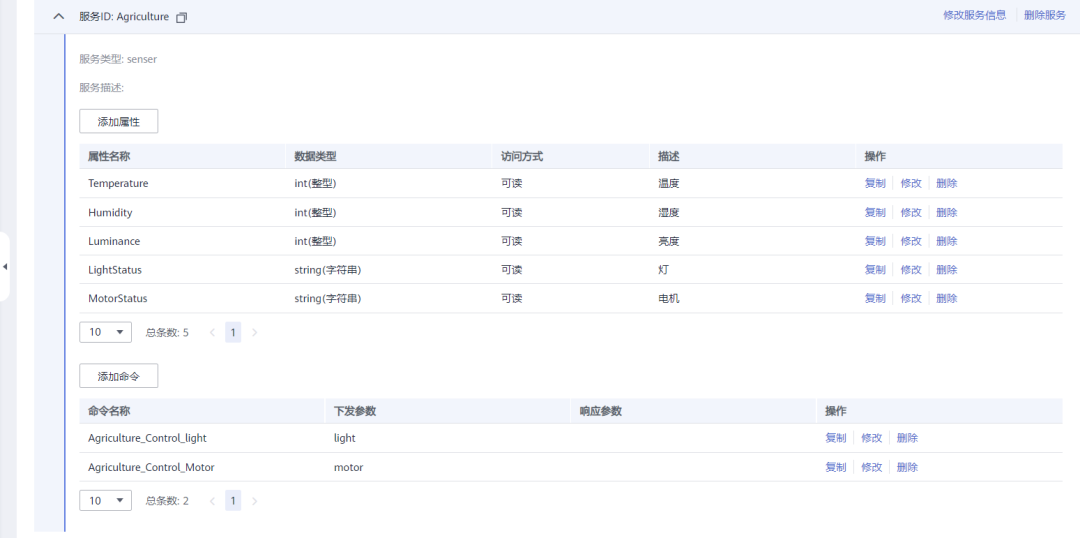Image resolution: width=1080 pixels, height=538 pixels.
Task: Copy the Humidity property
Action: click(x=875, y=212)
